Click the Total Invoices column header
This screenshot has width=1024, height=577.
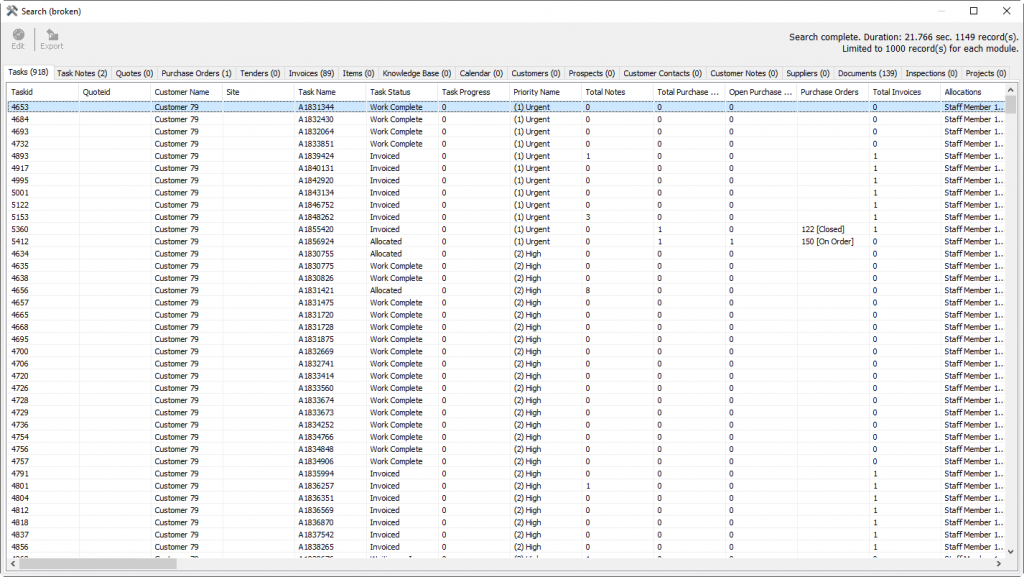903,92
